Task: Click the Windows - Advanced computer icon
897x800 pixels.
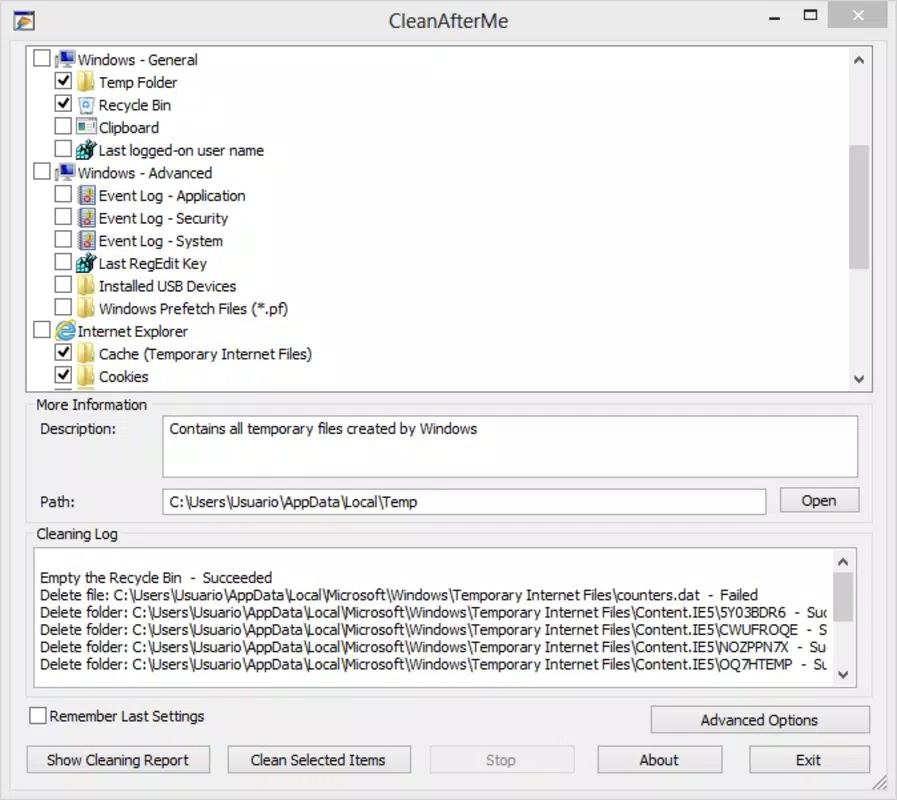Action: 65,172
